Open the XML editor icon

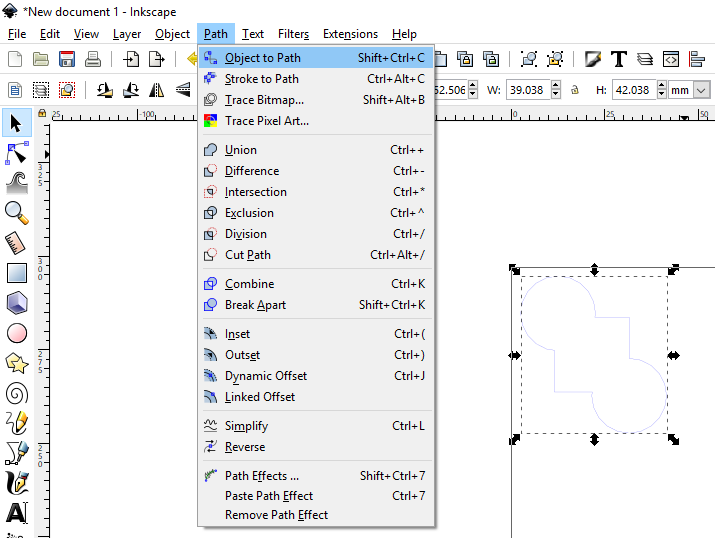point(671,59)
